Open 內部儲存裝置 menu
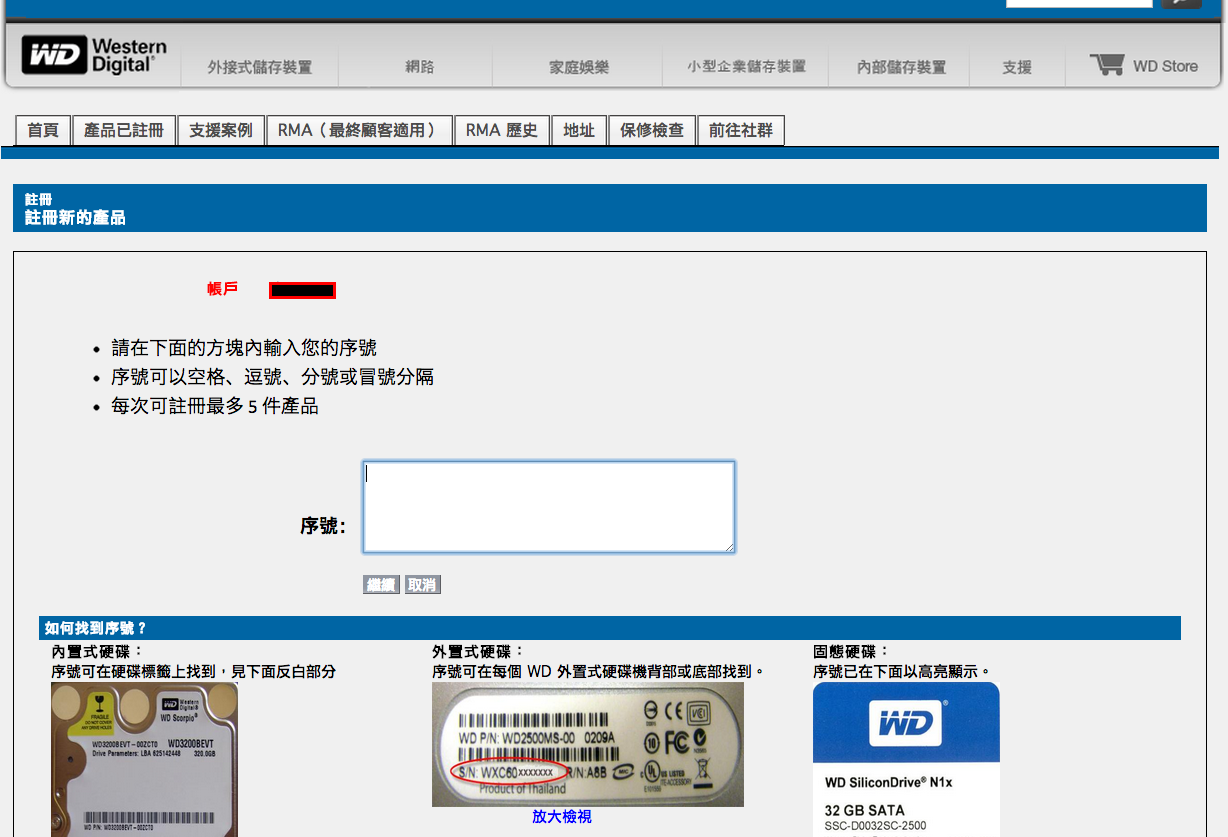Screen dimensions: 1228x837 (901, 67)
